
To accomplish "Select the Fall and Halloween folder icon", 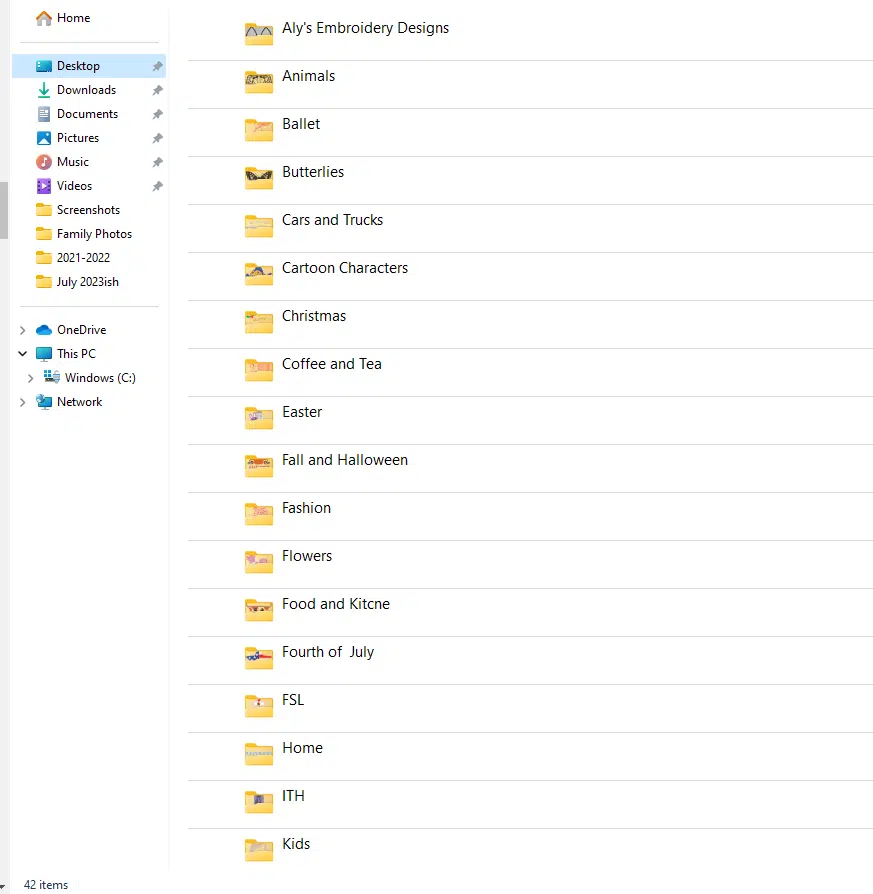I will [x=259, y=466].
